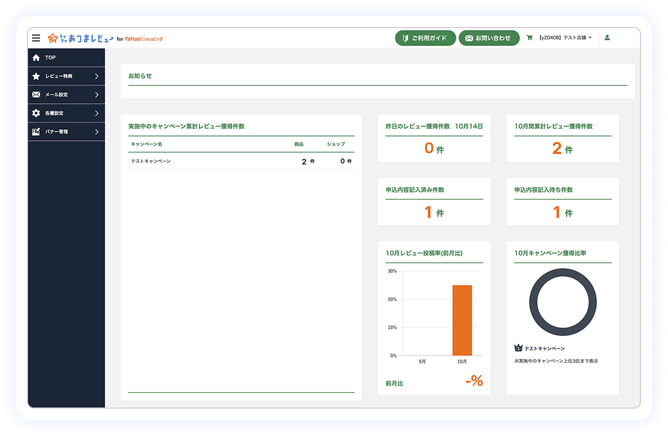Click the gear icon for 各種設定
This screenshot has width=668, height=436.
click(36, 113)
